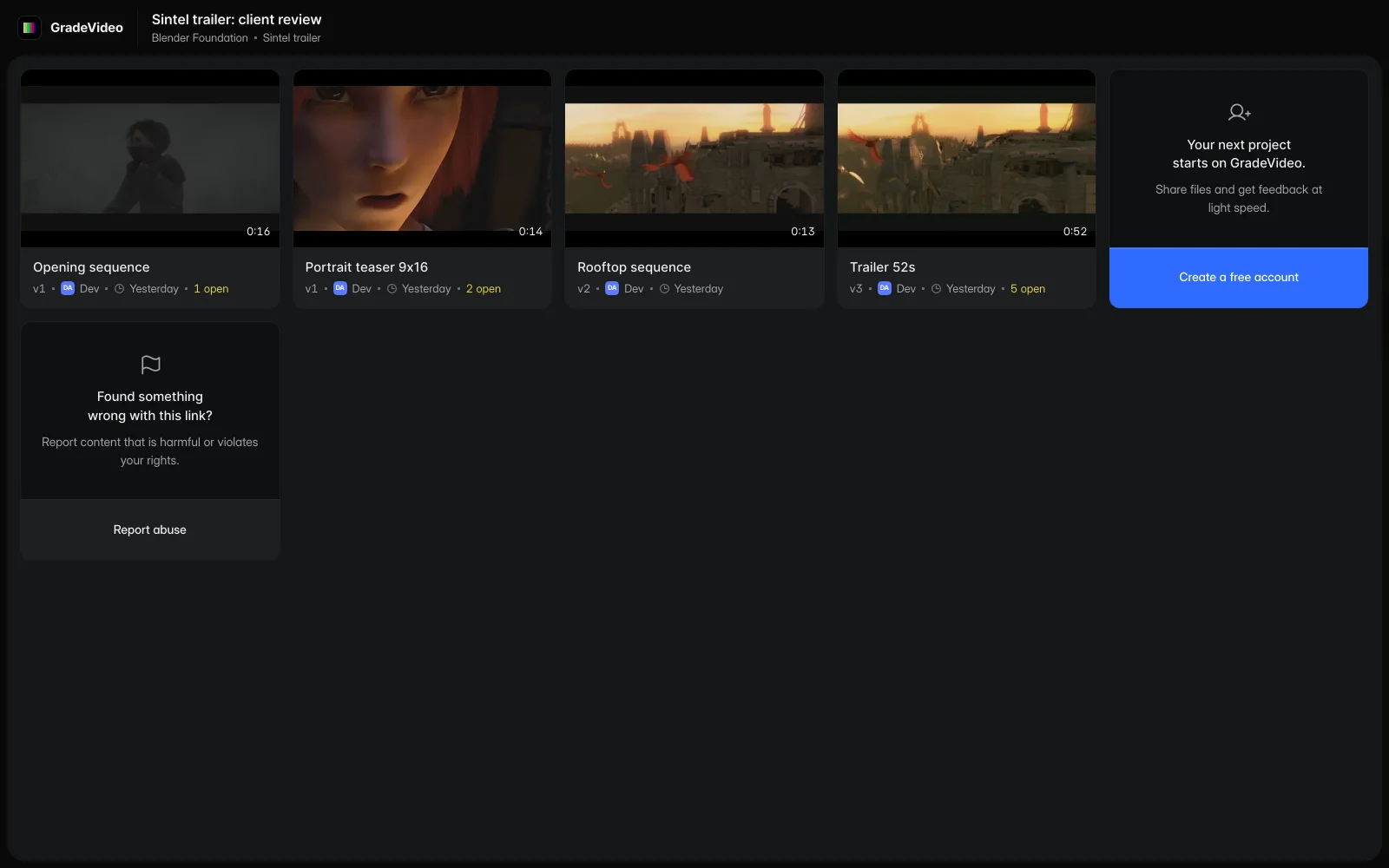Click the GradeVideo logo icon

[x=30, y=28]
